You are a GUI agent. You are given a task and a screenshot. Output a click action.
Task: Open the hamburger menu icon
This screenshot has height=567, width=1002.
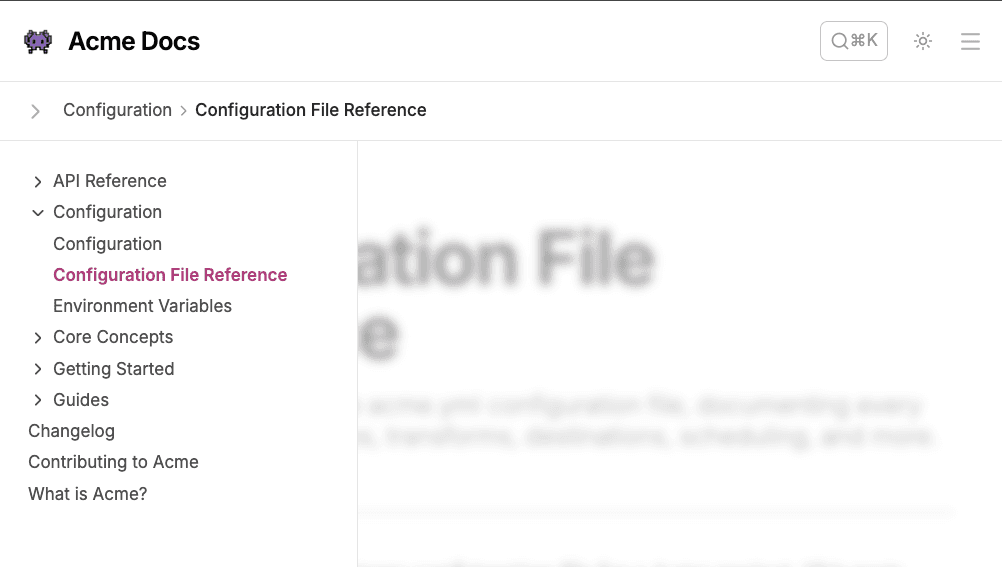tap(970, 41)
